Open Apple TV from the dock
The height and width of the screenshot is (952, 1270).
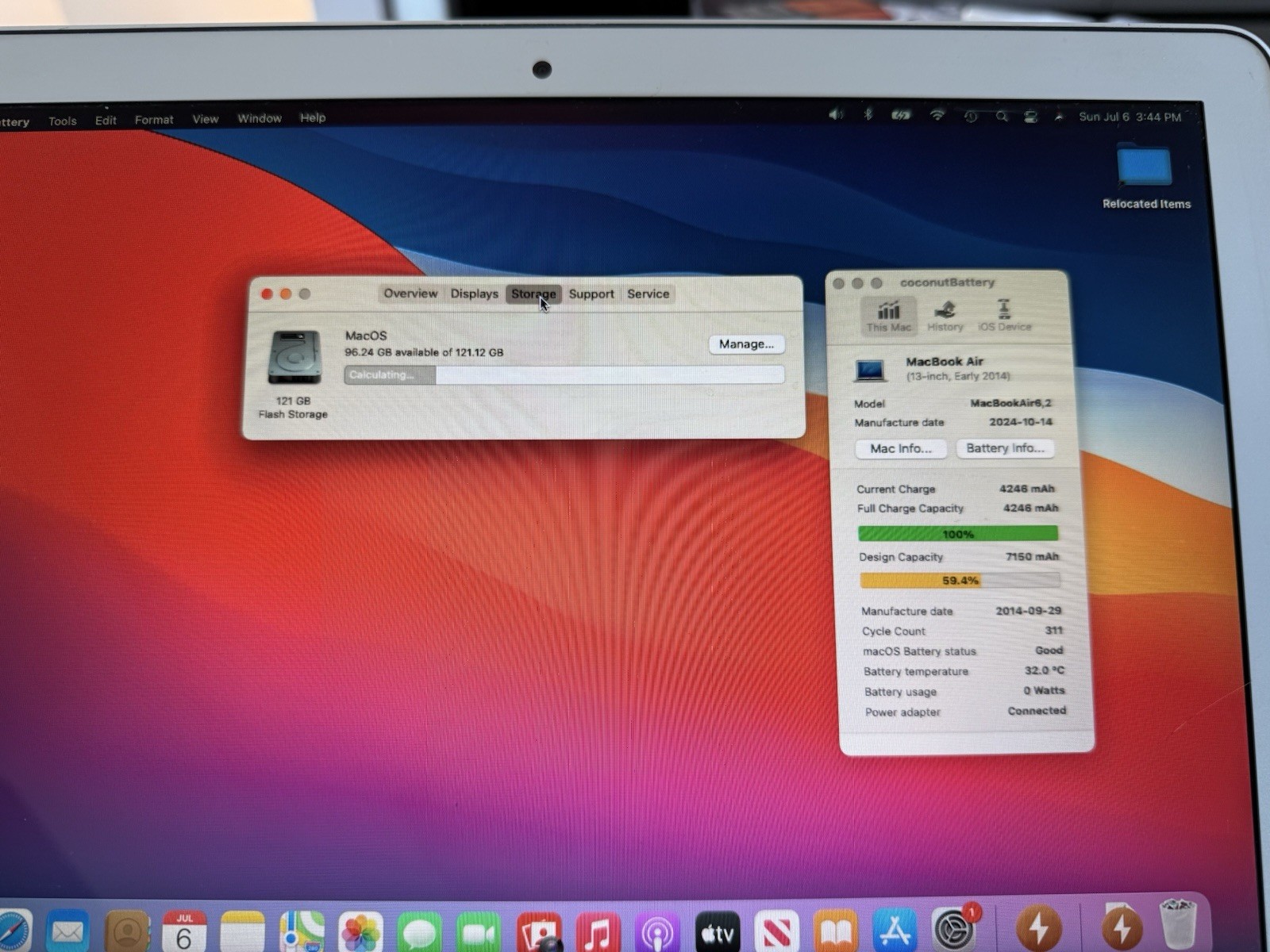click(x=718, y=931)
